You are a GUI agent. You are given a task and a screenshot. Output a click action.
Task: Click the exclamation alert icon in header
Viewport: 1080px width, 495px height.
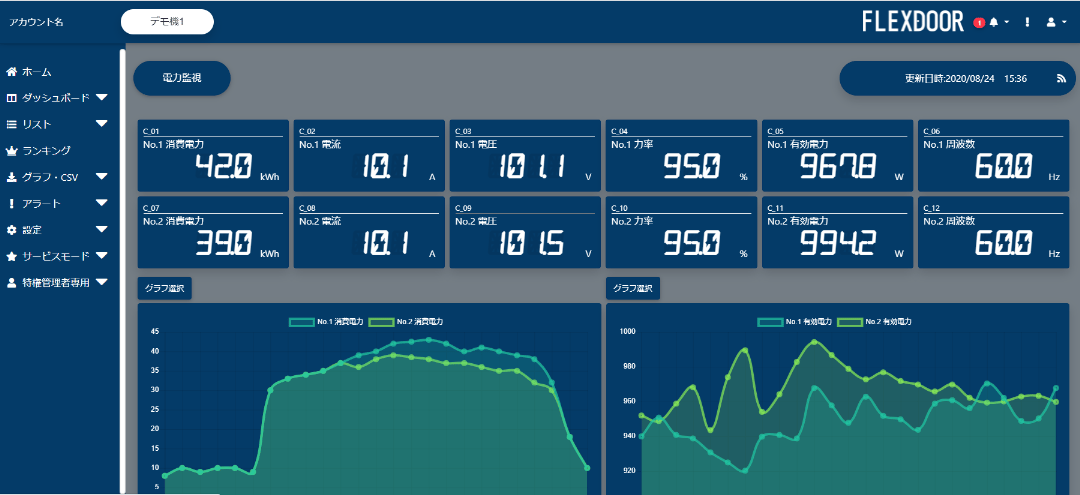(1027, 22)
